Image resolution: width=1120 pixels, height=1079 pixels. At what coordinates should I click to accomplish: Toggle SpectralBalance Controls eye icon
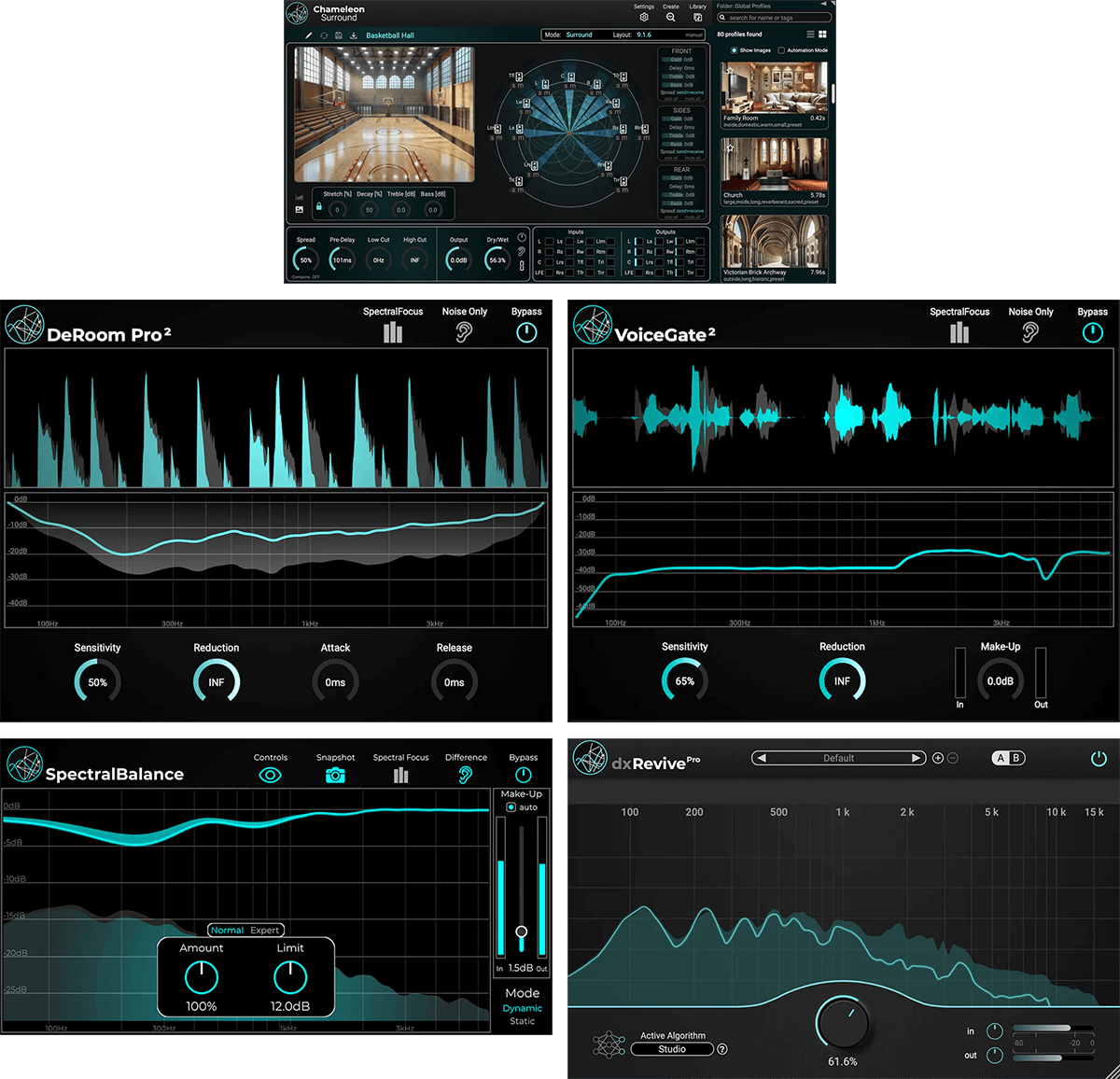click(270, 776)
